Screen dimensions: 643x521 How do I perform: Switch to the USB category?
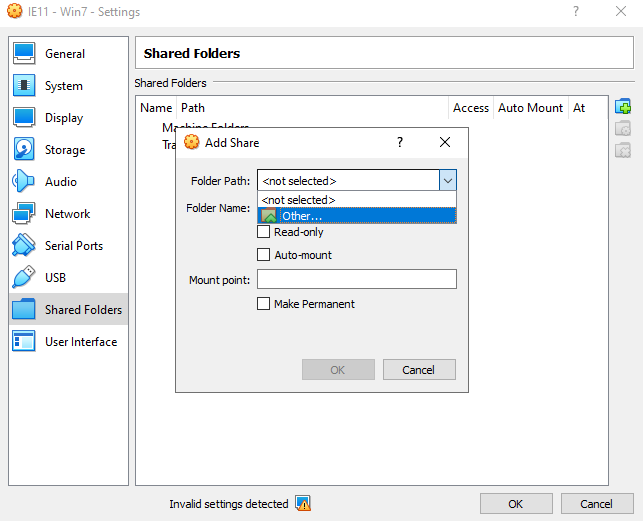tap(68, 278)
